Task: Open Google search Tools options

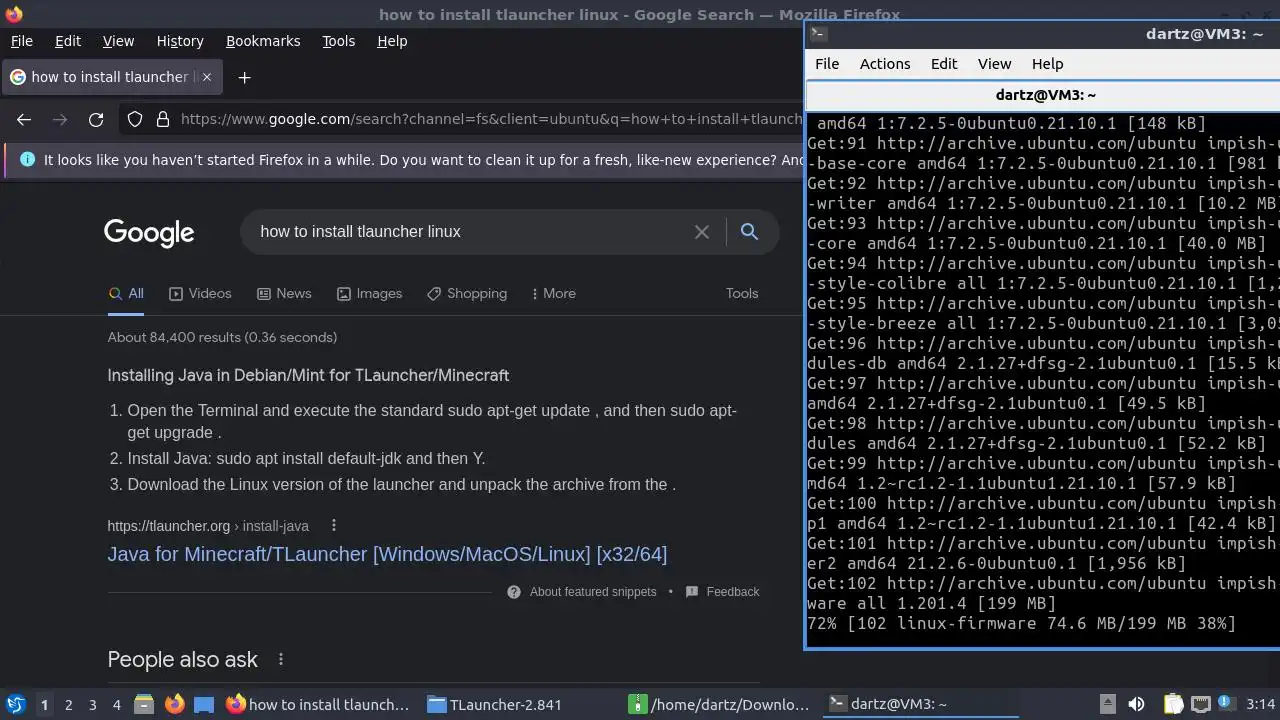Action: 742,294
